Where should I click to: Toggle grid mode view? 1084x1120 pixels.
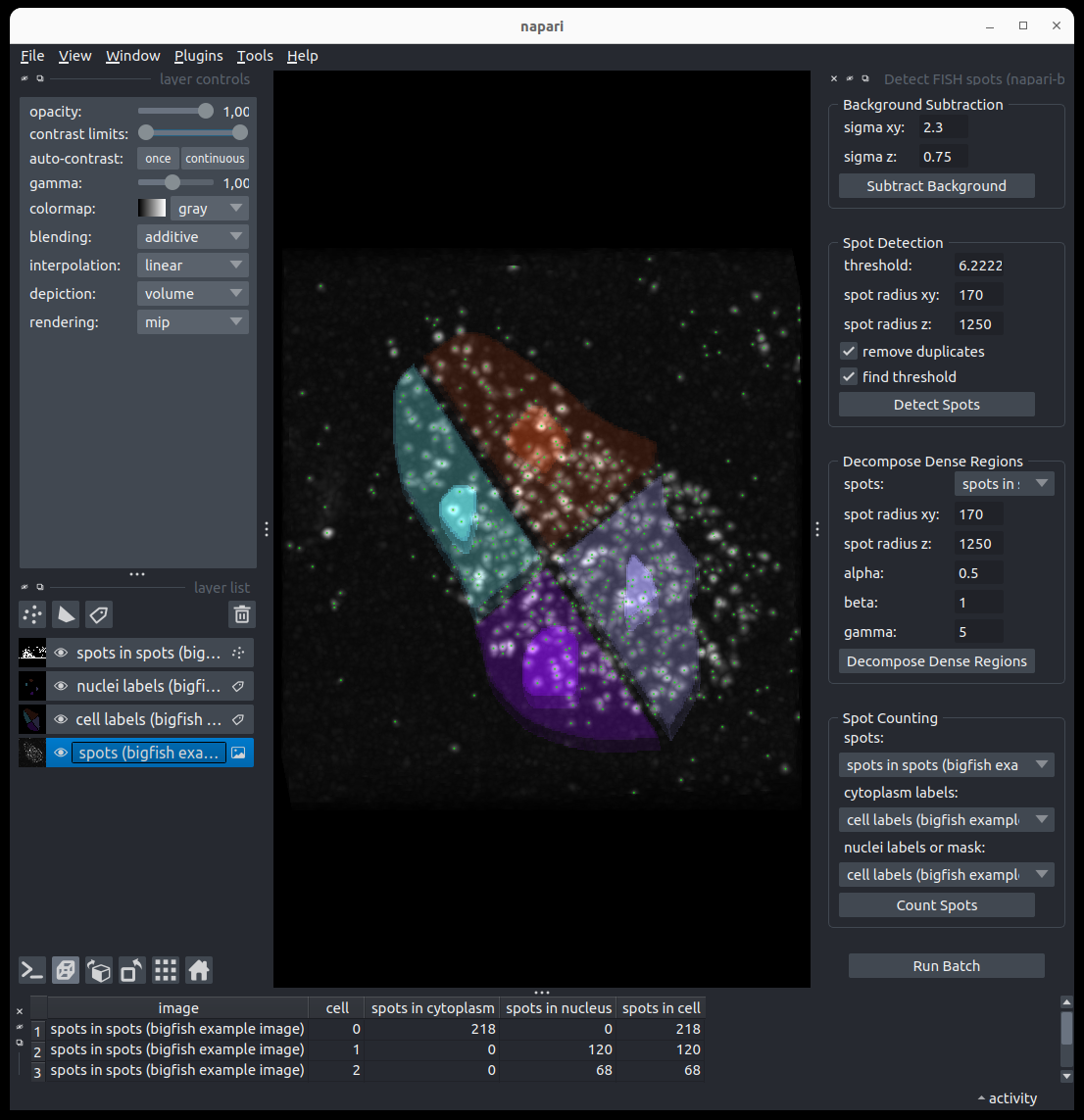click(x=166, y=970)
